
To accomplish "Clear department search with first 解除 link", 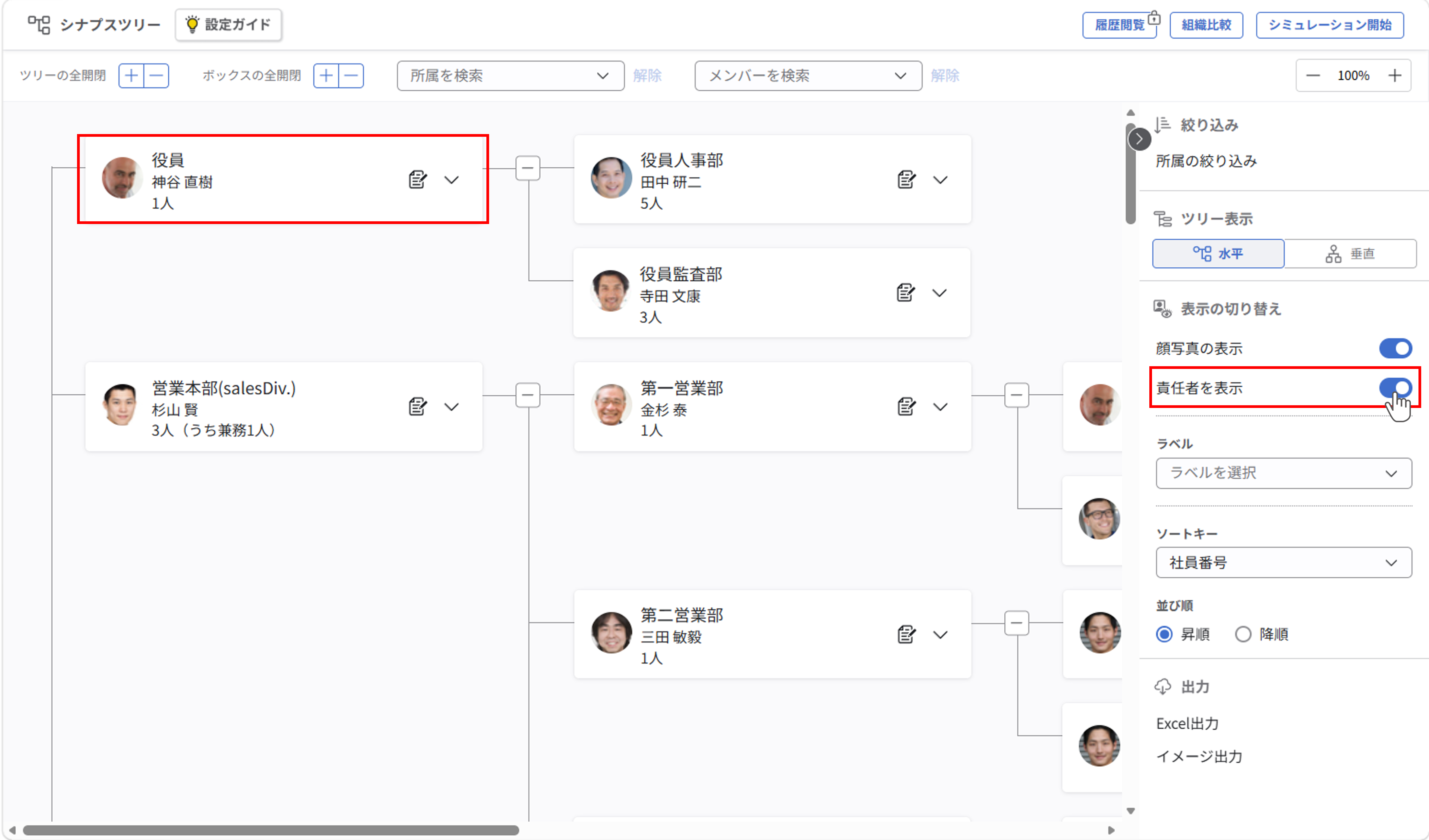I will [647, 75].
